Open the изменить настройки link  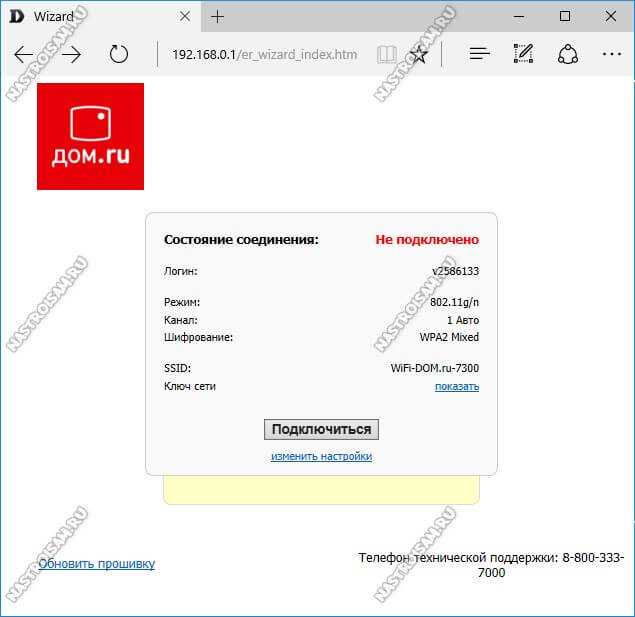[x=321, y=456]
